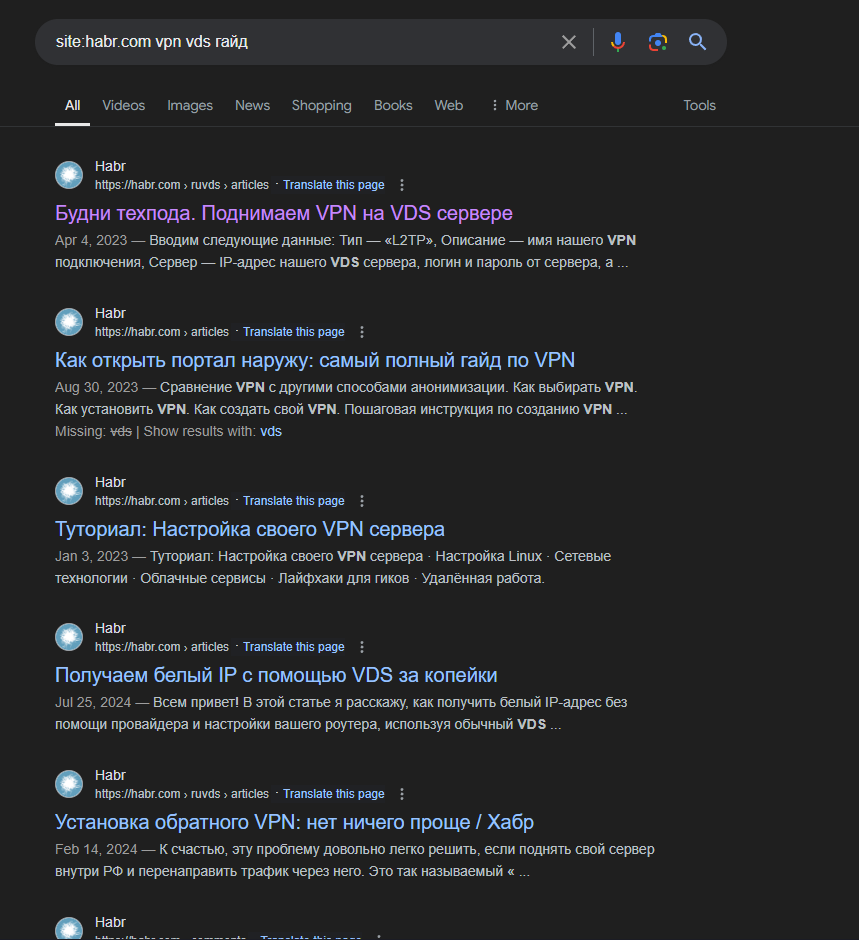The image size is (859, 940).
Task: Click the microphone icon for voice search
Action: (617, 42)
